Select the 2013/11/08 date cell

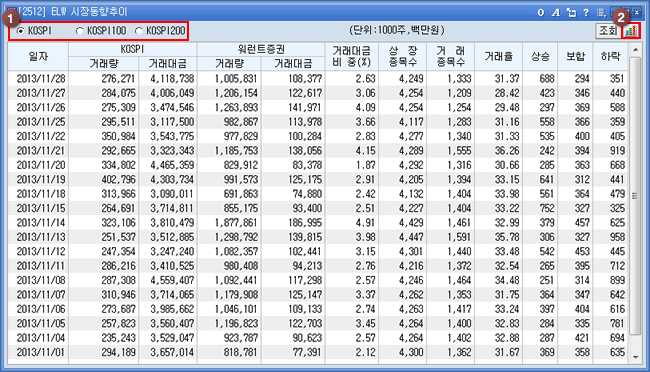(41, 280)
